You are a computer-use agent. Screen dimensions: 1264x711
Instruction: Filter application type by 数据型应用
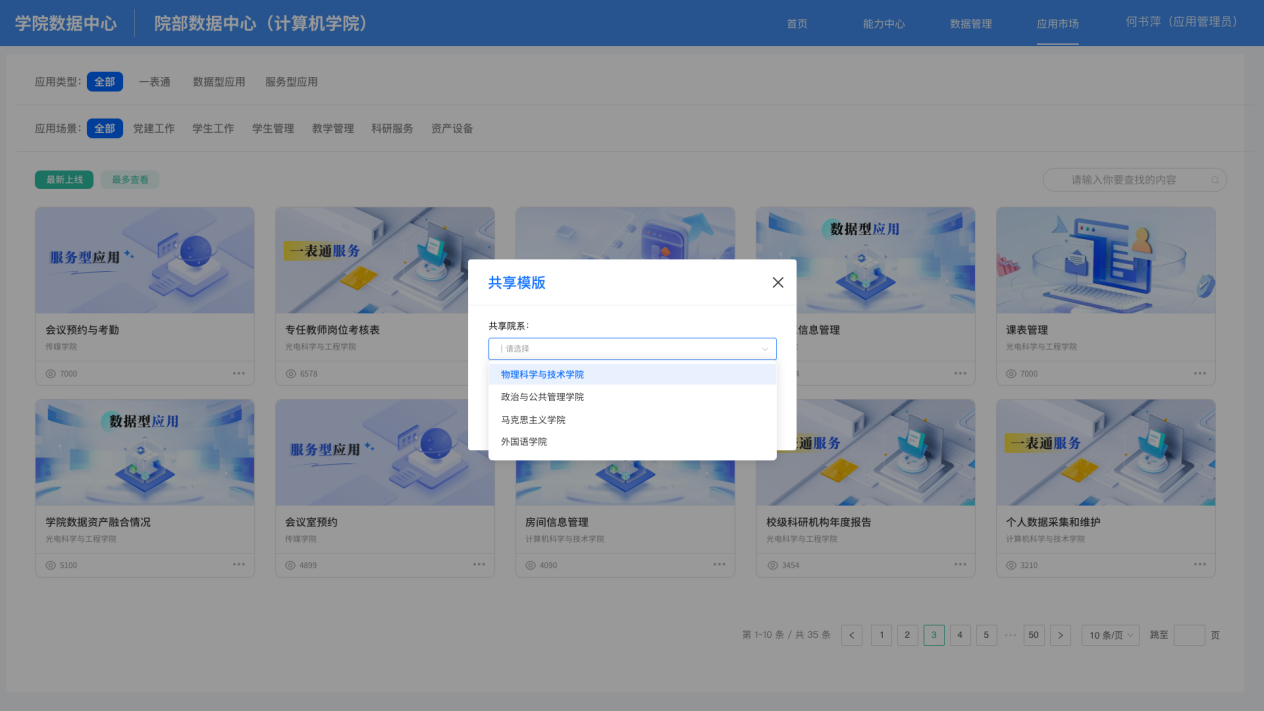tap(219, 82)
